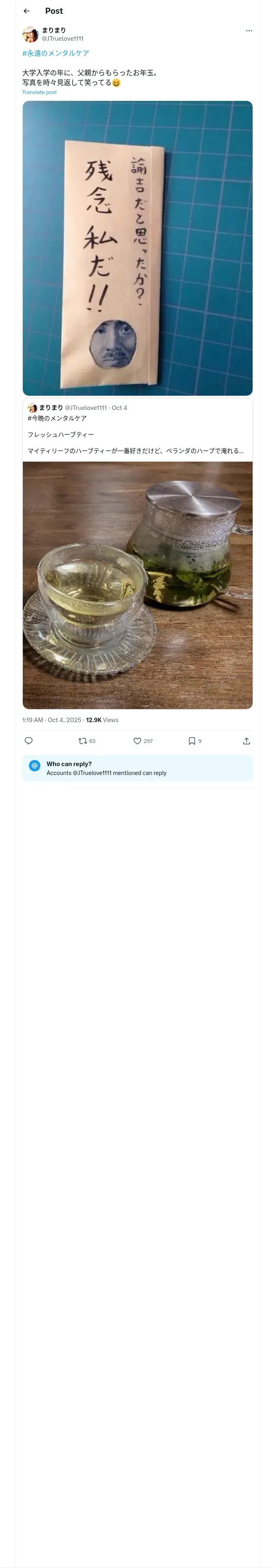
Task: Click the author's profile avatar
Action: [31, 34]
